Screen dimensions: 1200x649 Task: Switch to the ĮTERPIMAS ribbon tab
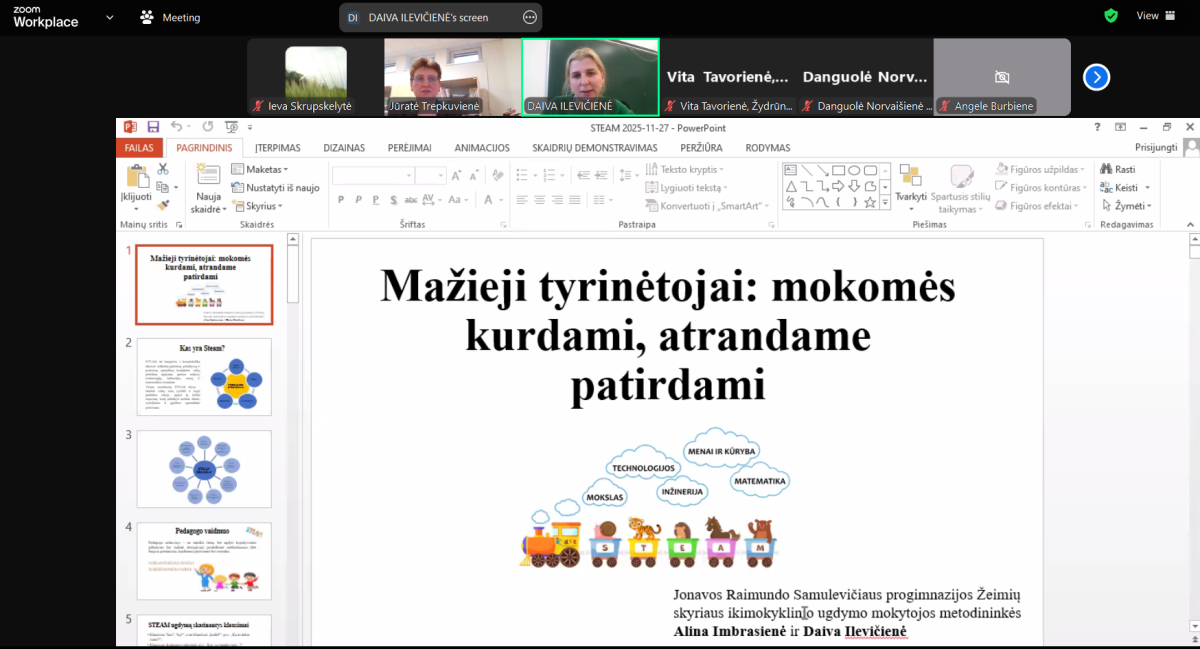point(277,148)
